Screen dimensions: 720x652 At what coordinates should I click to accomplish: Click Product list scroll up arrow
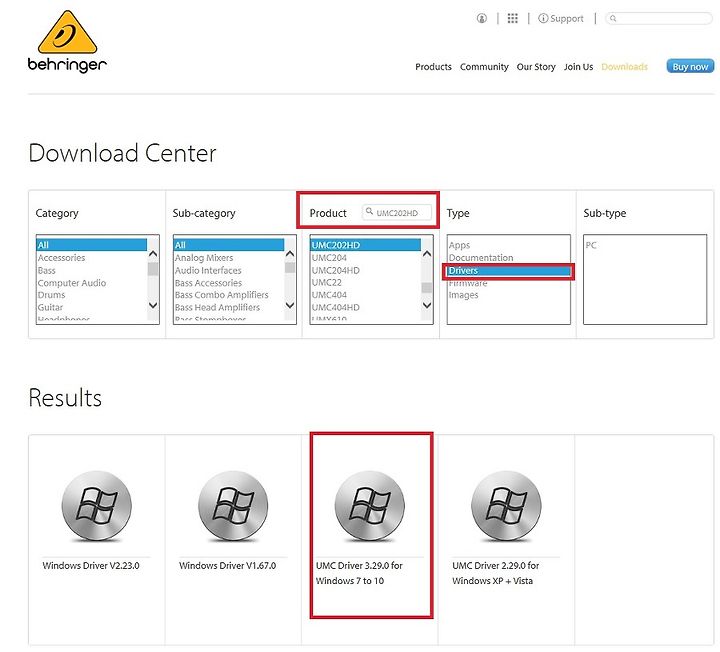(x=427, y=253)
